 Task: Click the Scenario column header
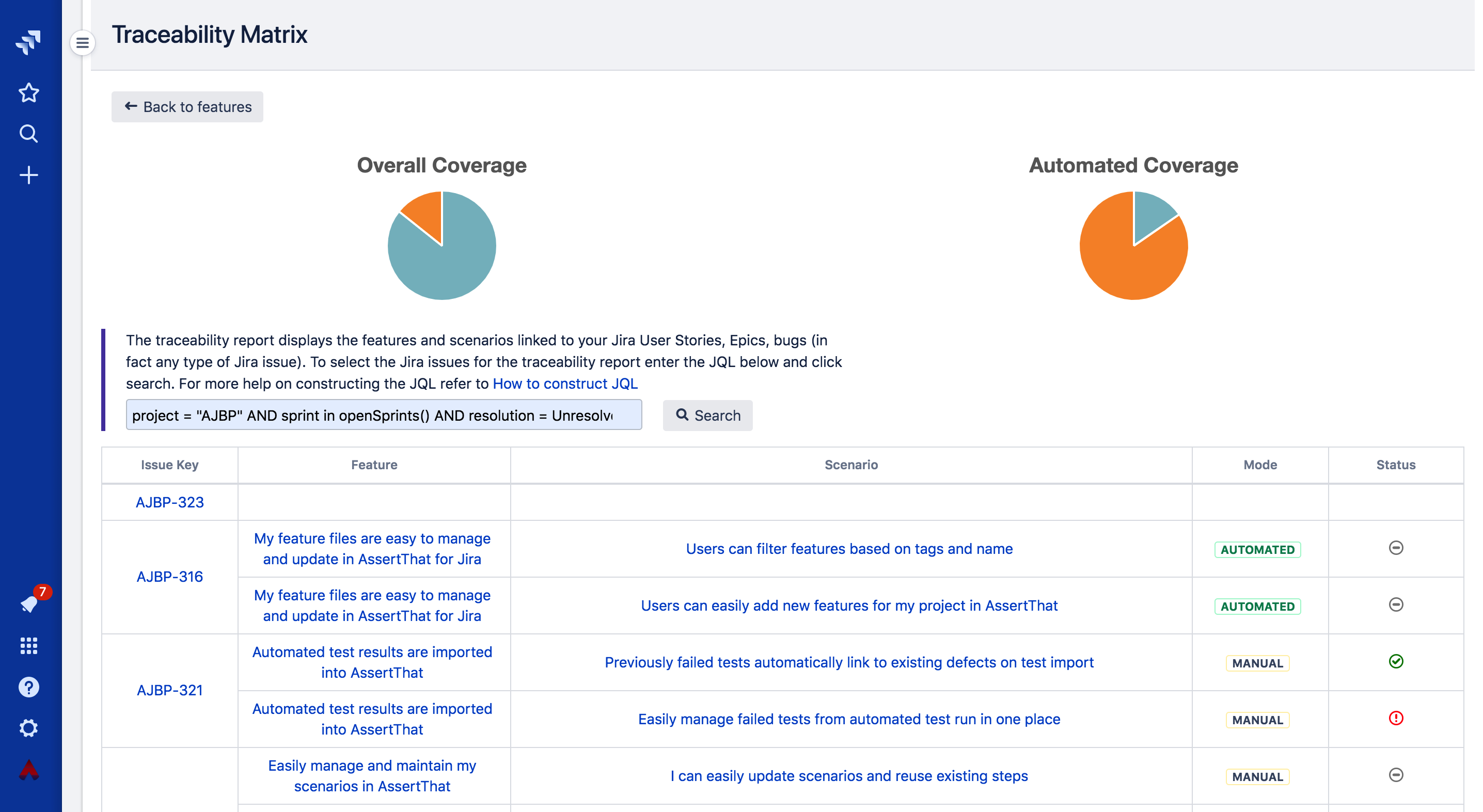[x=850, y=465]
